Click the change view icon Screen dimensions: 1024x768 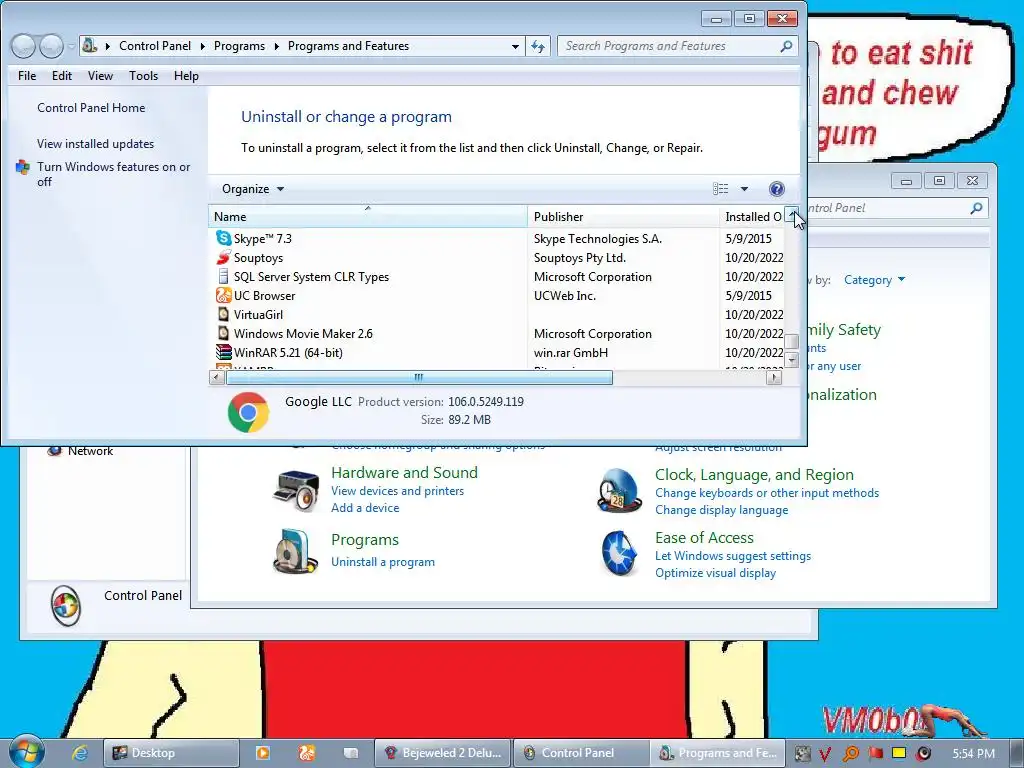coord(720,189)
